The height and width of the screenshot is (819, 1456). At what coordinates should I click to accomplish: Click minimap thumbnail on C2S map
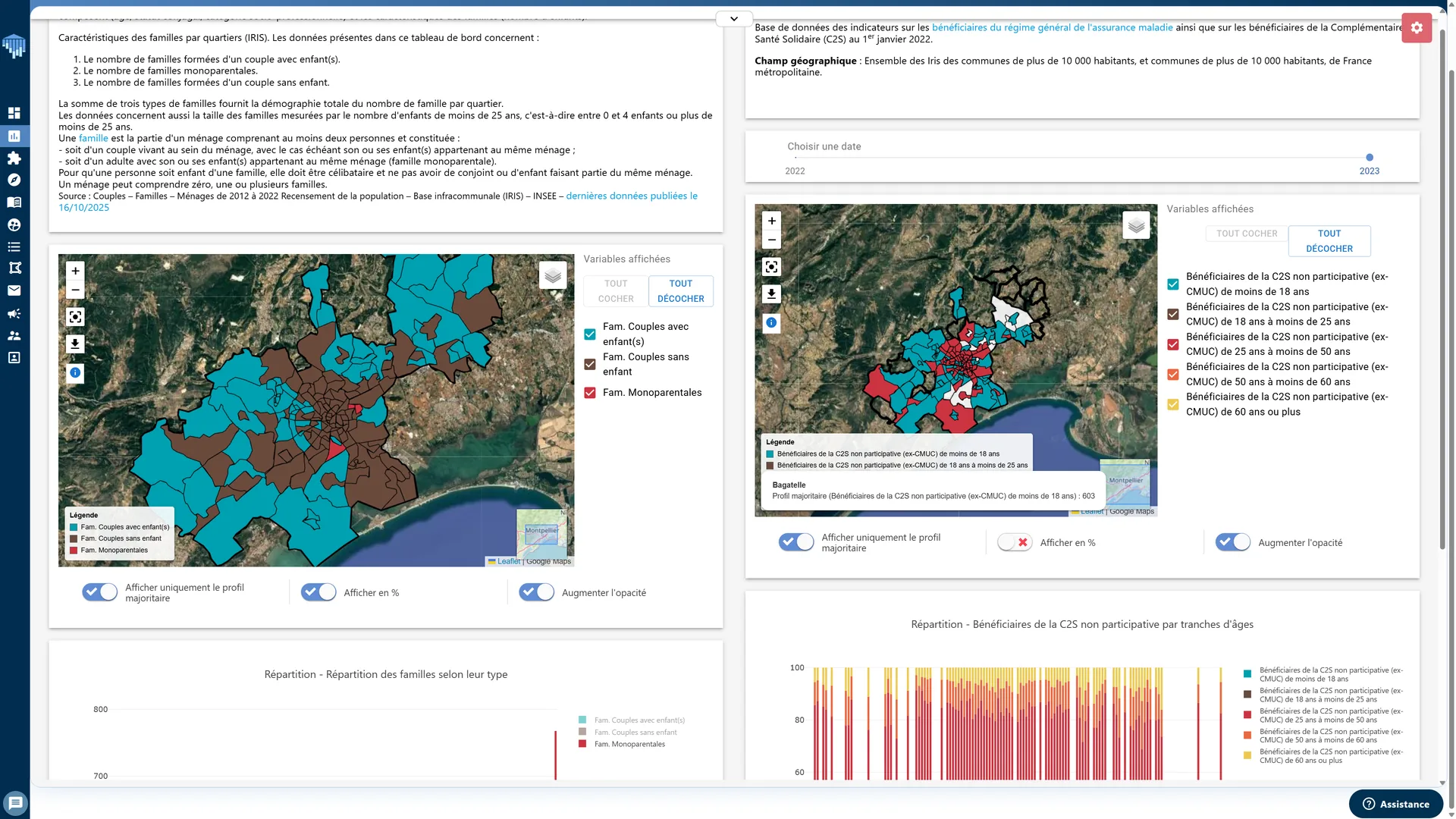pos(1125,483)
